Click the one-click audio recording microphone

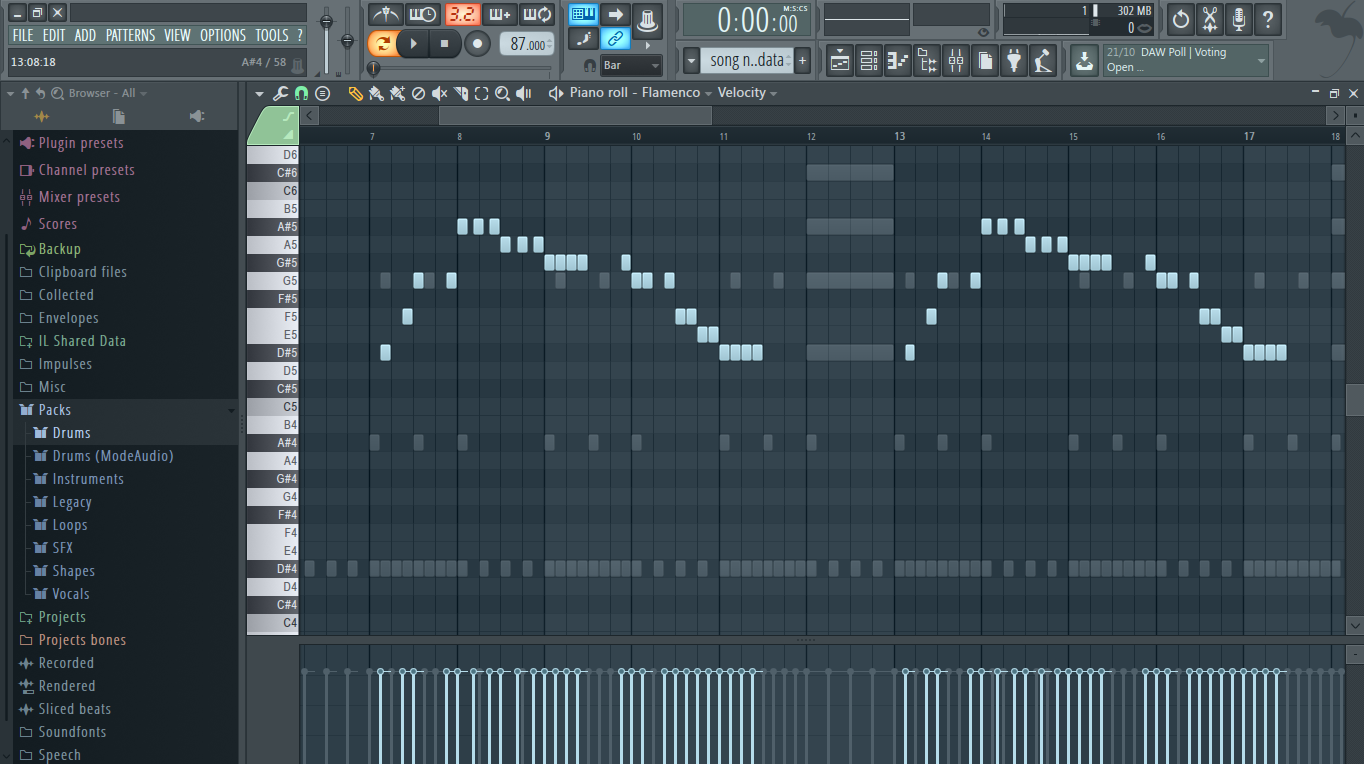coord(1239,18)
